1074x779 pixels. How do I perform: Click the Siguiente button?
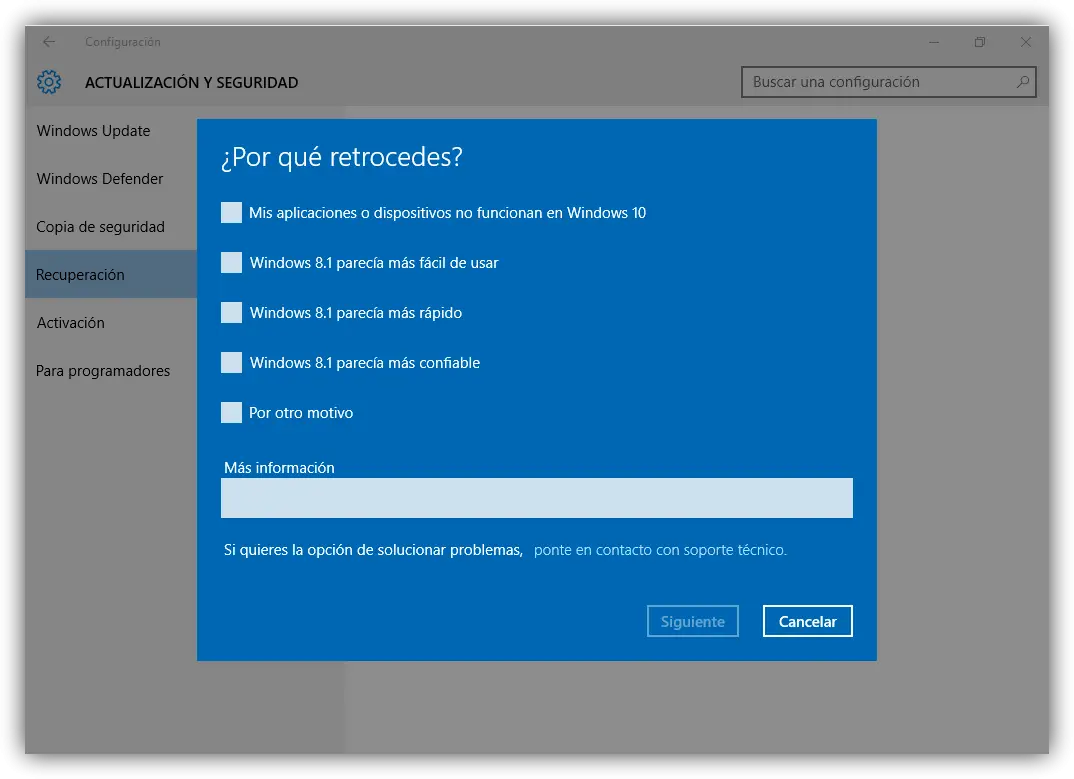(692, 621)
